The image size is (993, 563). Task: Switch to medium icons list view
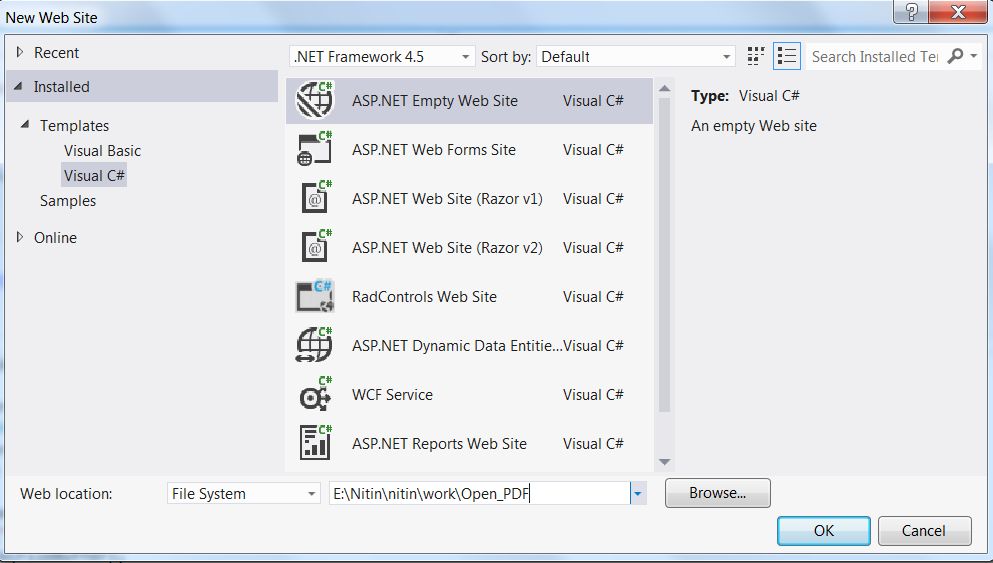pos(787,56)
